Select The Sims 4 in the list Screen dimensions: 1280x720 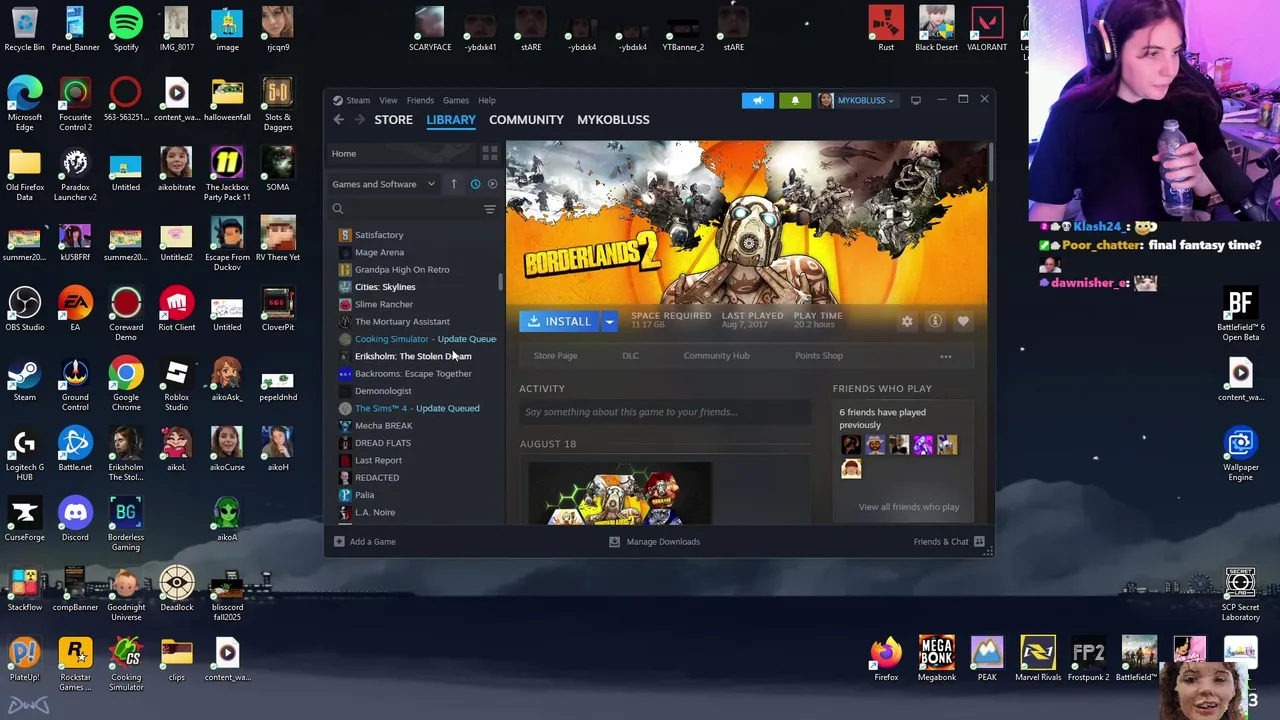[x=417, y=408]
